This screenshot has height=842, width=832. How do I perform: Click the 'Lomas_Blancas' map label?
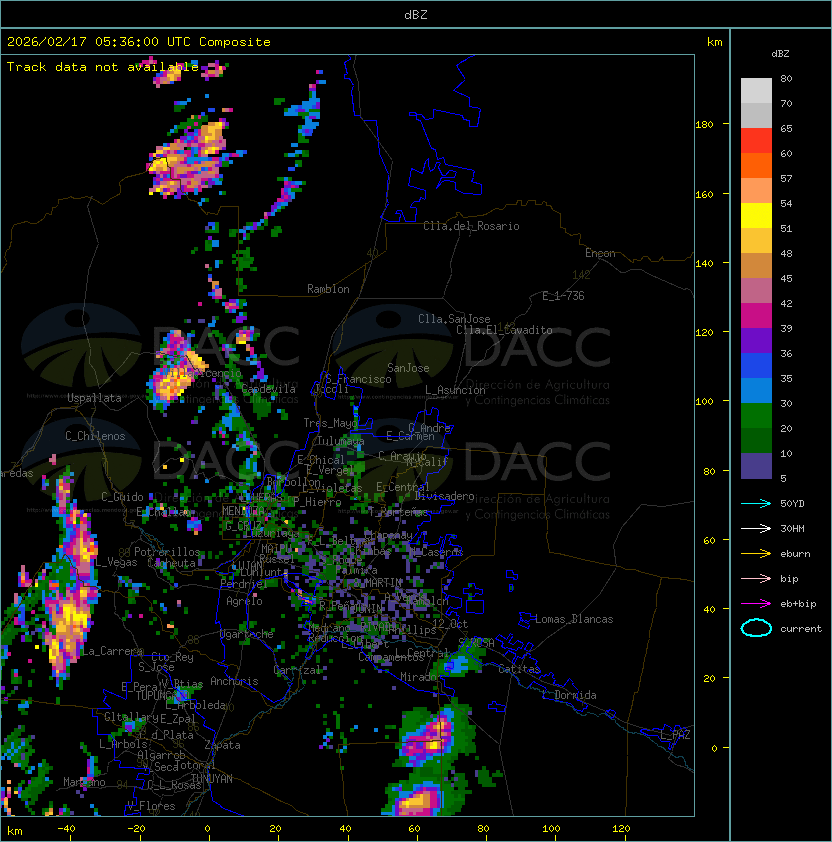tap(574, 619)
